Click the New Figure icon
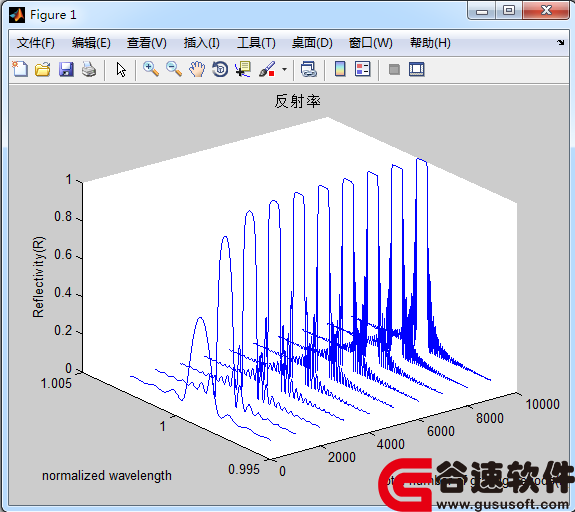 click(x=20, y=69)
